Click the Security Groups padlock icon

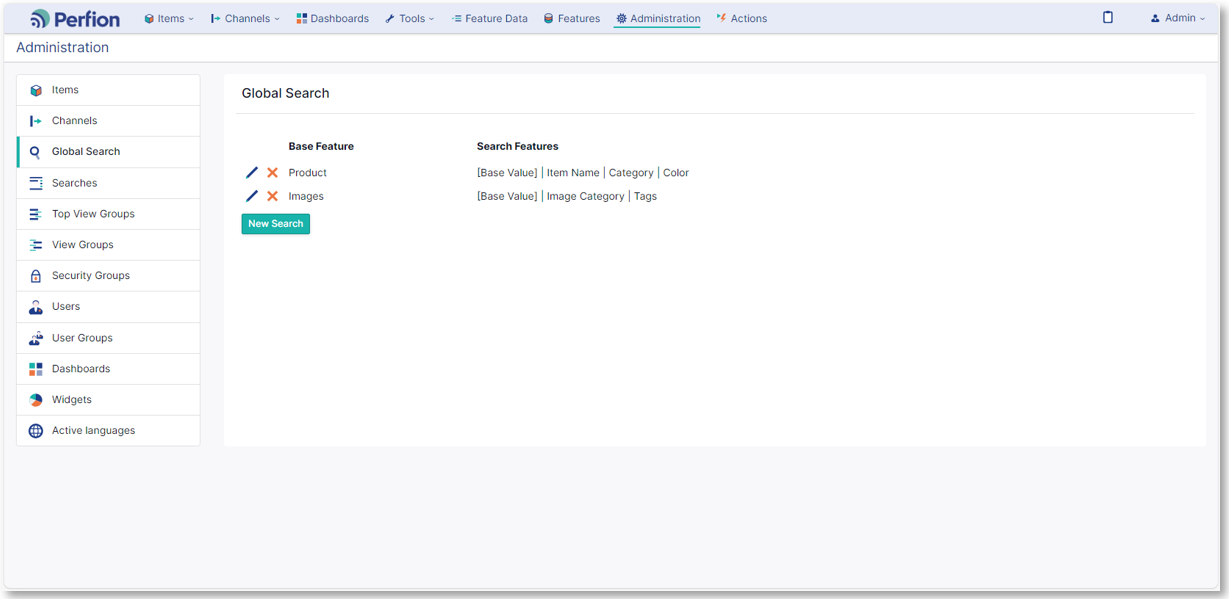[x=36, y=276]
